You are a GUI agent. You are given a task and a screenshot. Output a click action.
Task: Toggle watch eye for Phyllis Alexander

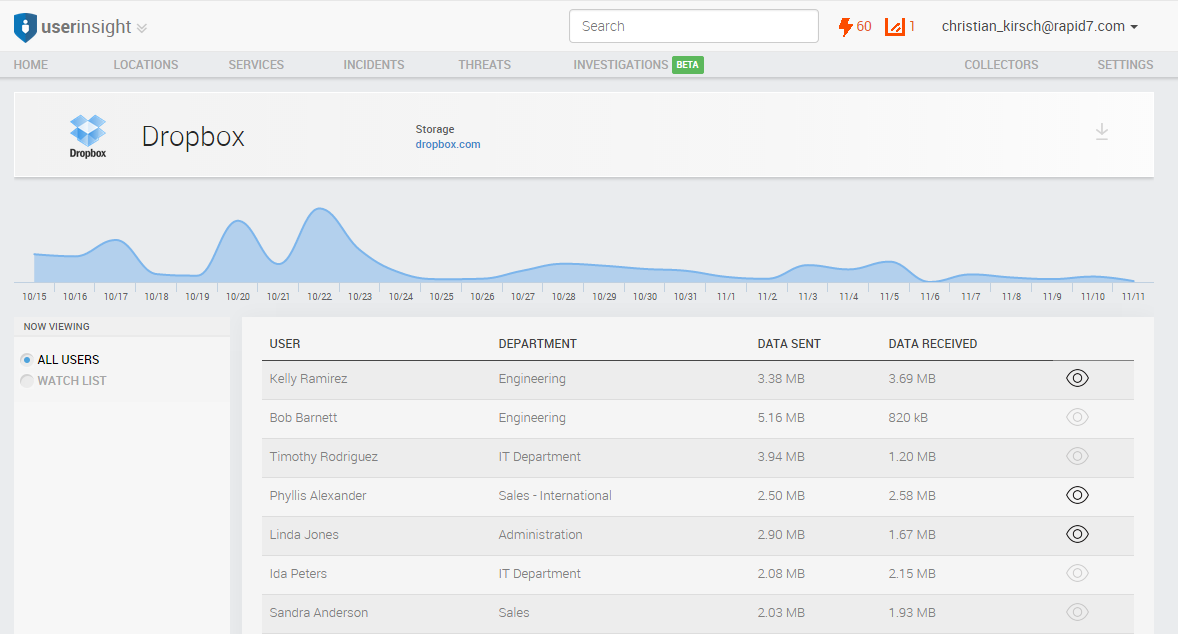pyautogui.click(x=1077, y=495)
